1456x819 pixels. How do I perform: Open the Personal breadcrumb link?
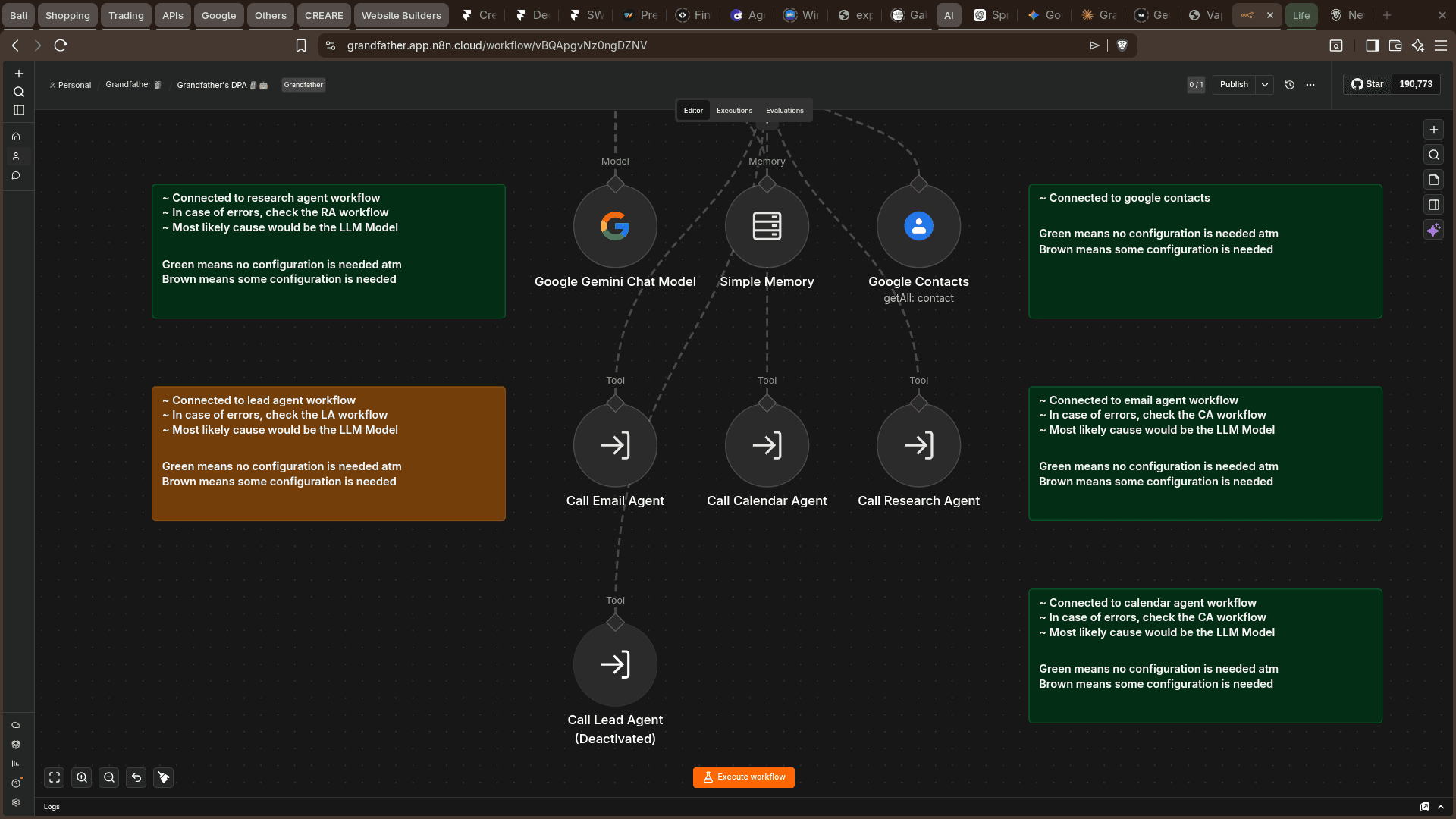pos(70,85)
